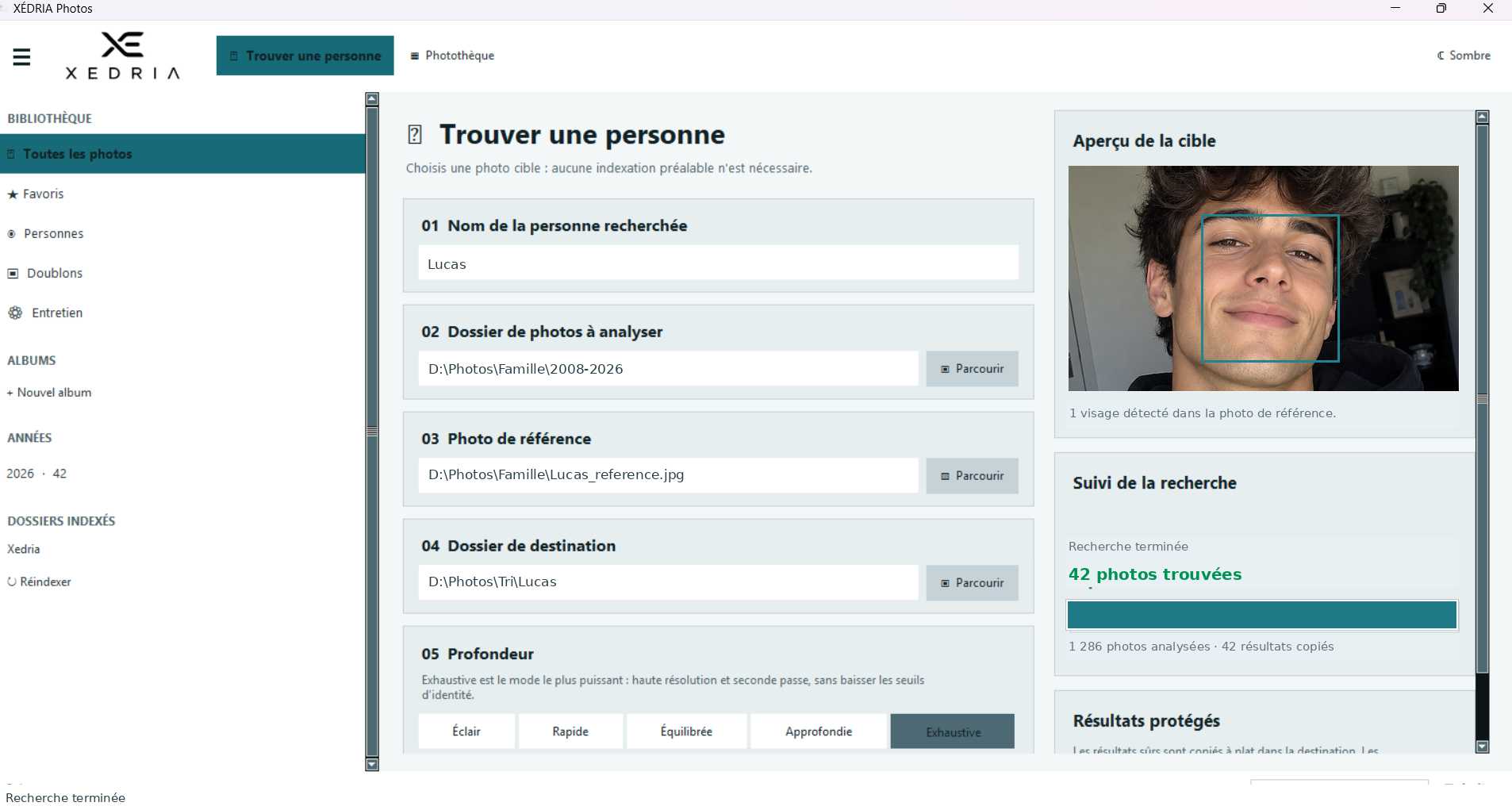Click the search progress bar
The image size is (1512, 810).
coord(1262,615)
